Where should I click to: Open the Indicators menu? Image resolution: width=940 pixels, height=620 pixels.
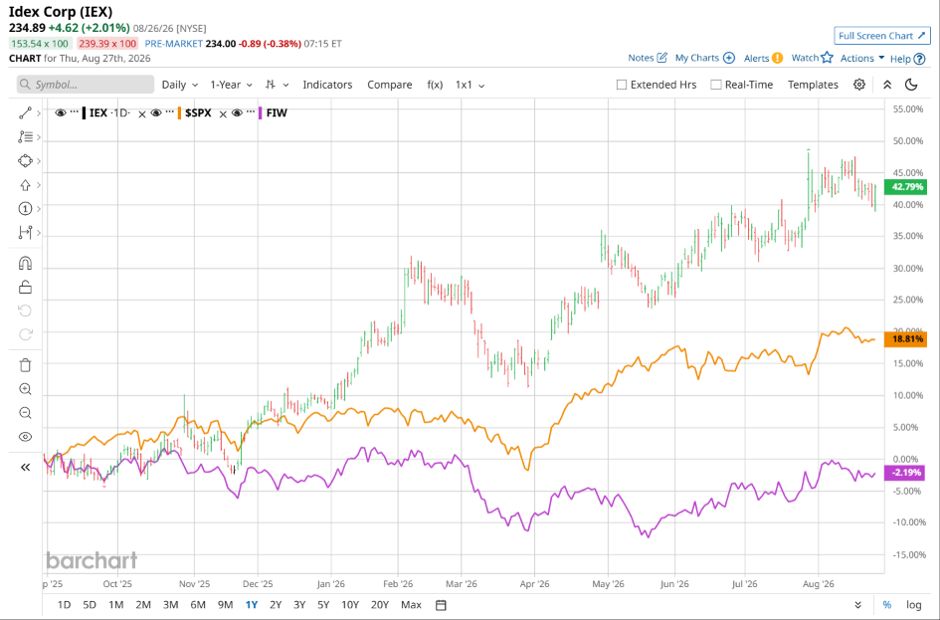click(327, 85)
